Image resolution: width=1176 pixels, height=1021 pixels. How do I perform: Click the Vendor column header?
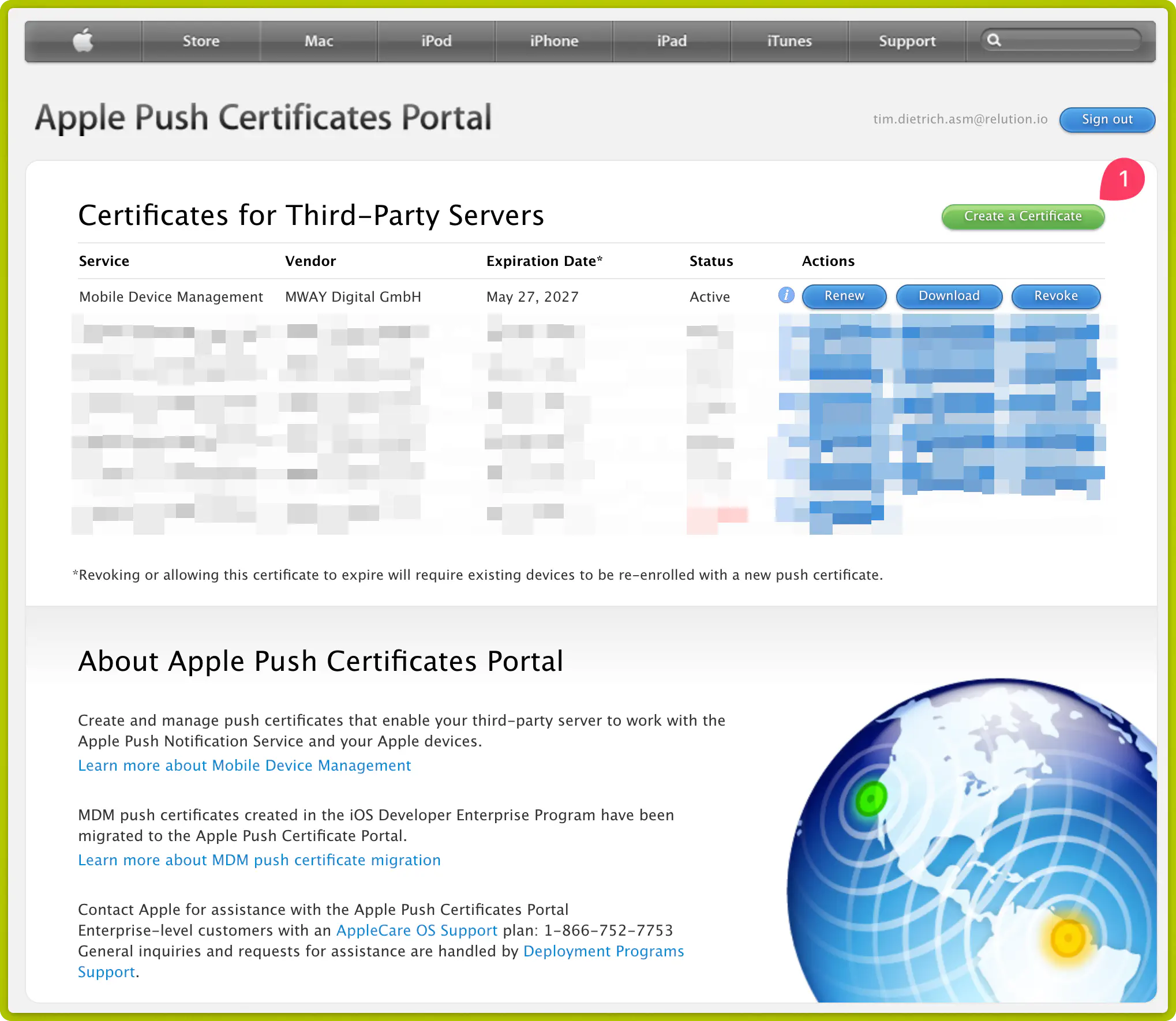coord(310,261)
